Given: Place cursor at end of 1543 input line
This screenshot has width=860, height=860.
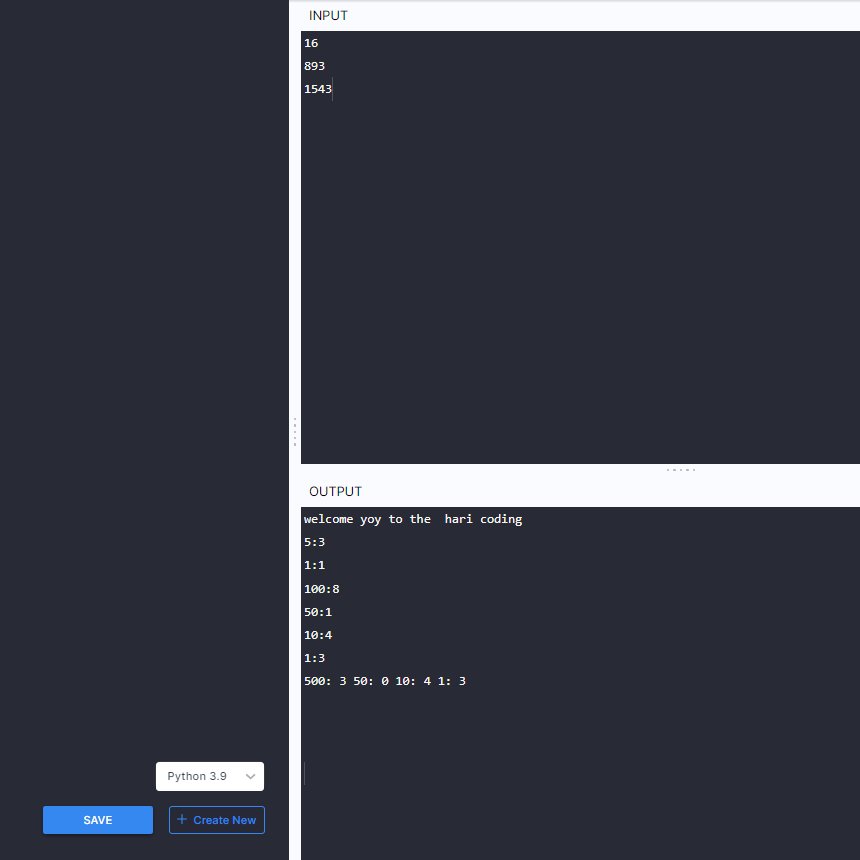Looking at the screenshot, I should [332, 89].
